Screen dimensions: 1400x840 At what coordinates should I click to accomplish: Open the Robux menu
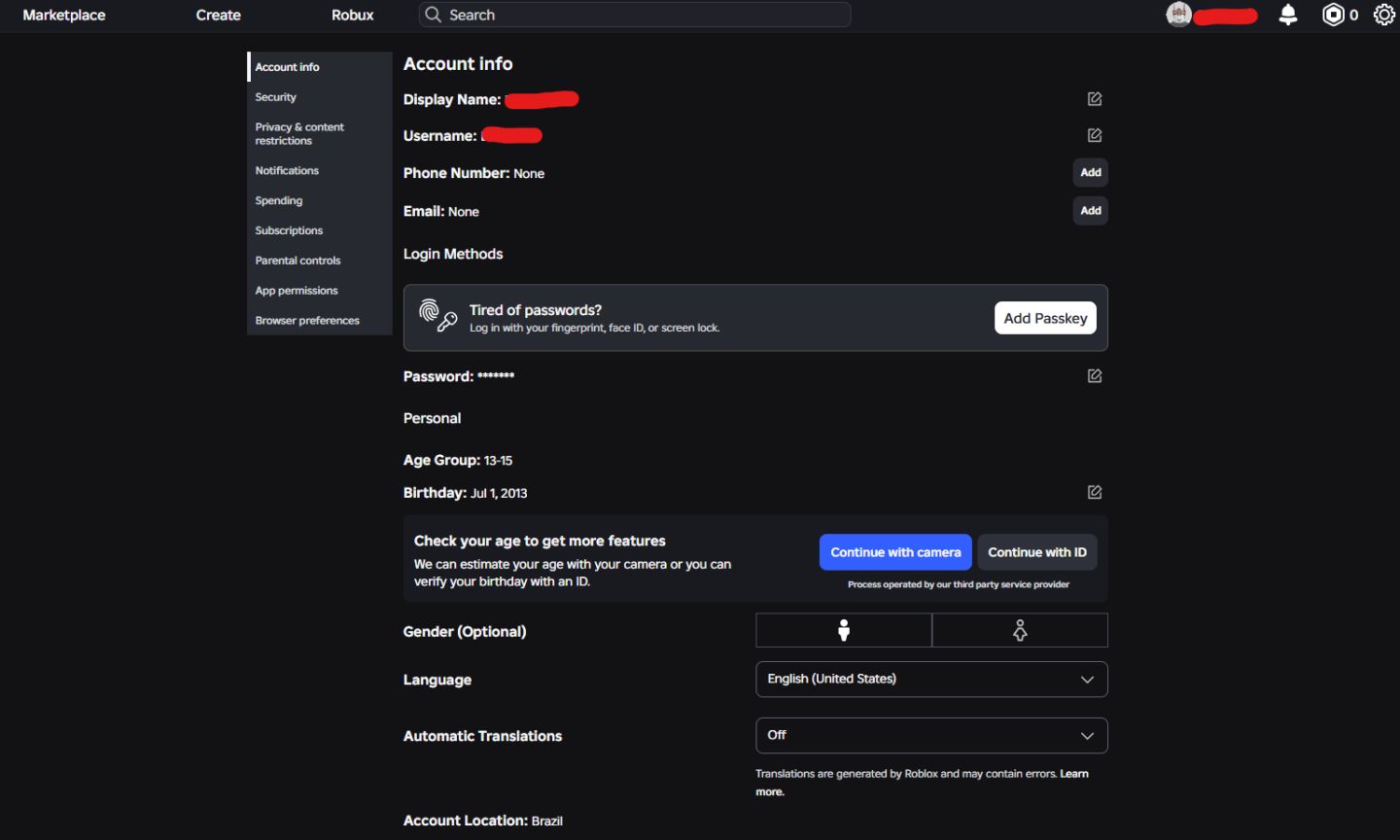click(352, 15)
